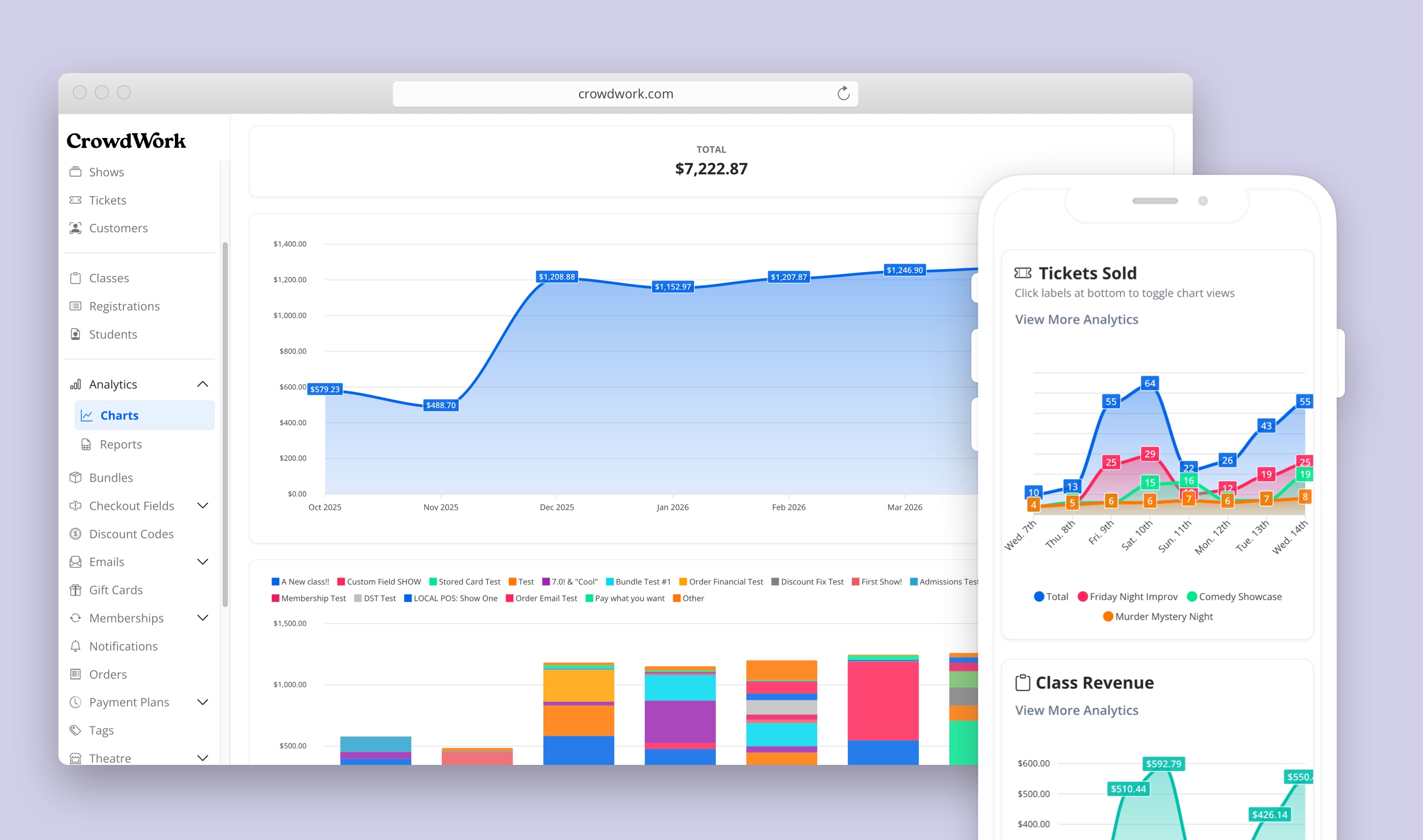Click the crowdwork.com address bar
The image size is (1423, 840).
(x=626, y=93)
